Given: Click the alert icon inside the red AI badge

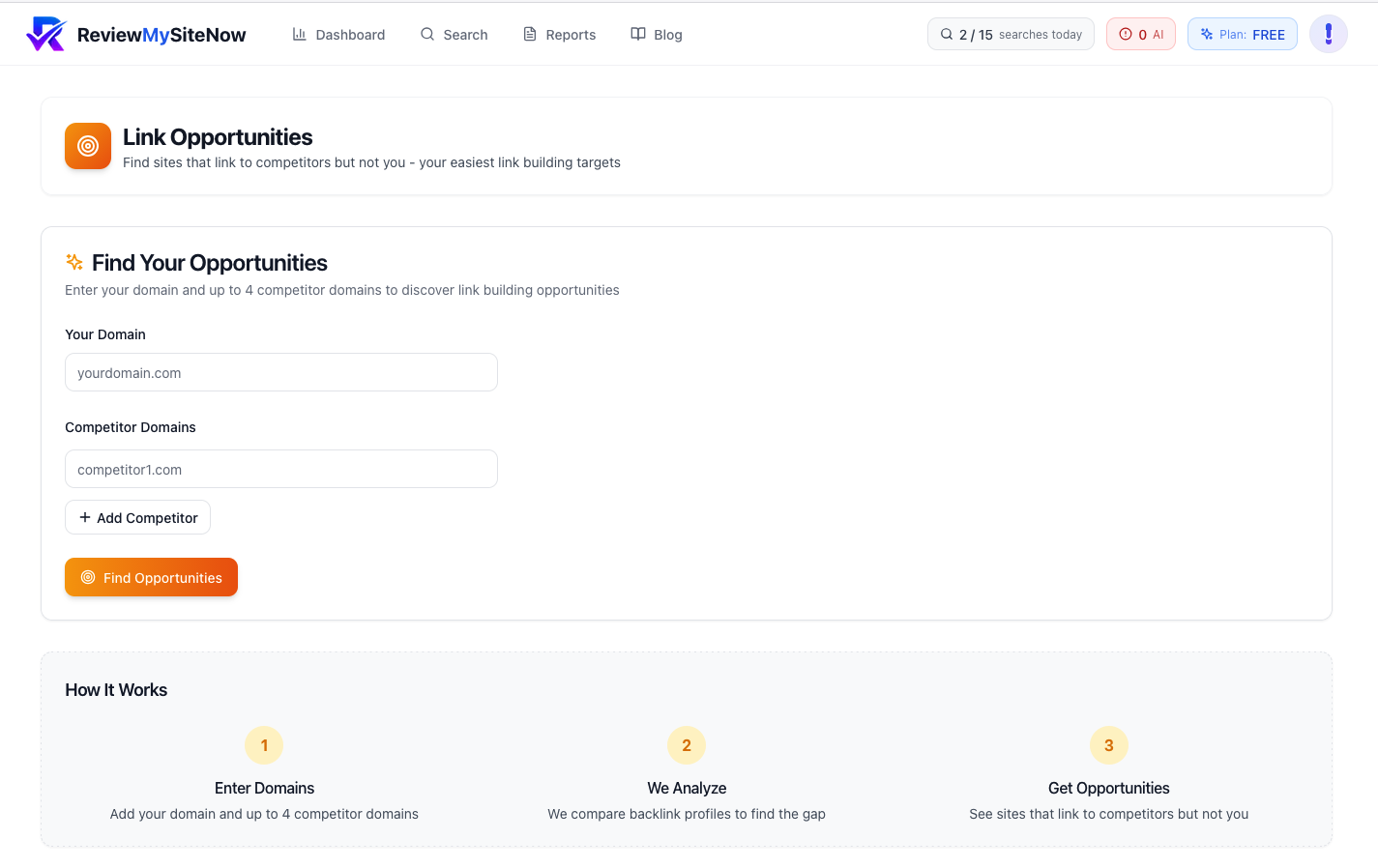Looking at the screenshot, I should point(1126,33).
